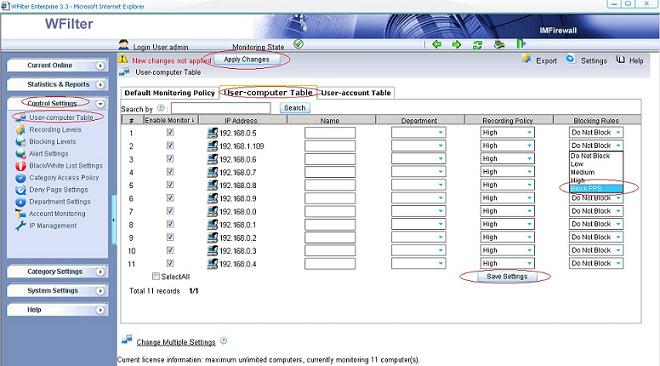Image resolution: width=660 pixels, height=366 pixels.
Task: Uncheck Enable Monitor for 192.168.0.8
Action: (170, 185)
